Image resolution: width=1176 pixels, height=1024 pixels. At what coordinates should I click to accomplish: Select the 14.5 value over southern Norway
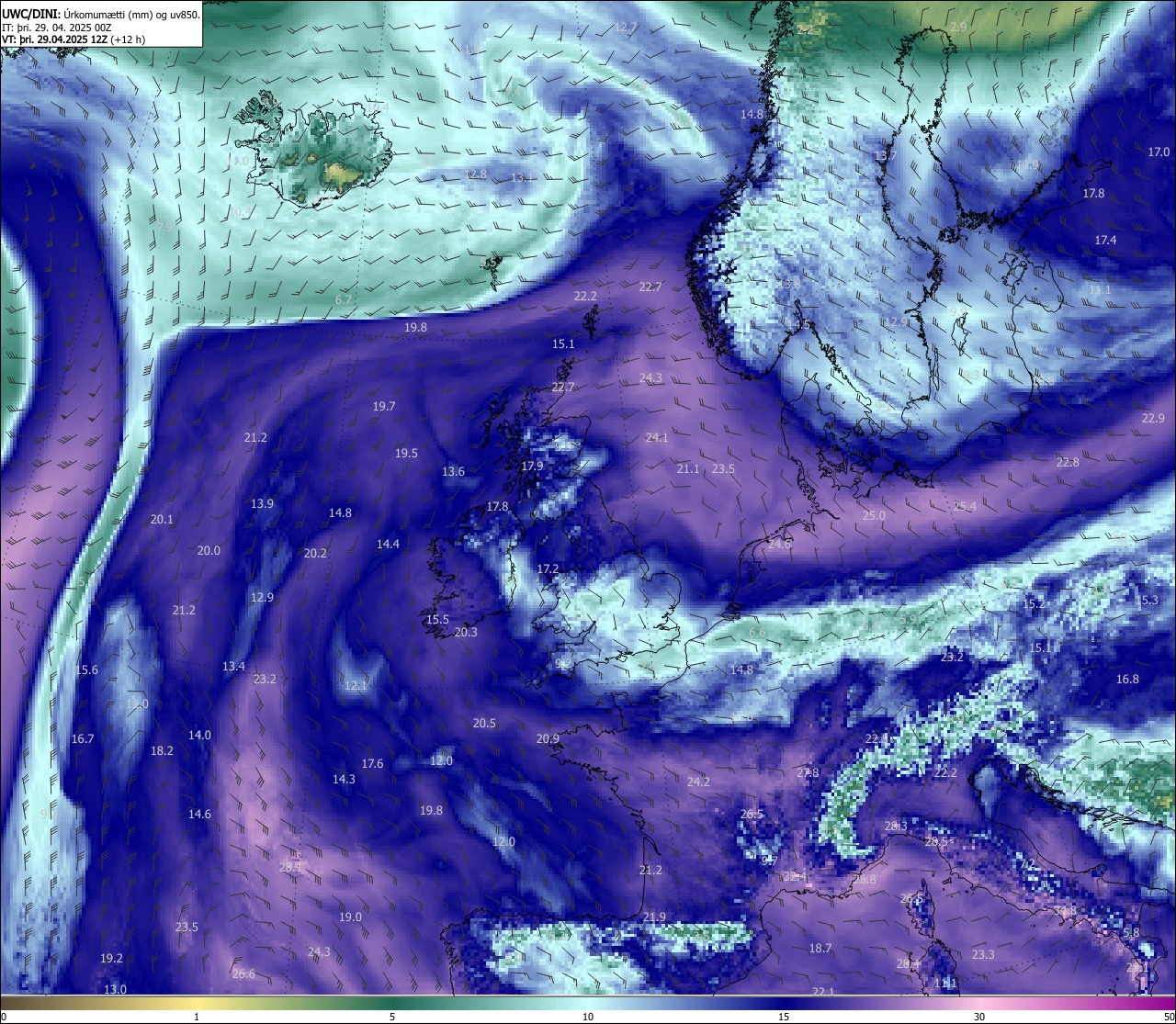(799, 324)
